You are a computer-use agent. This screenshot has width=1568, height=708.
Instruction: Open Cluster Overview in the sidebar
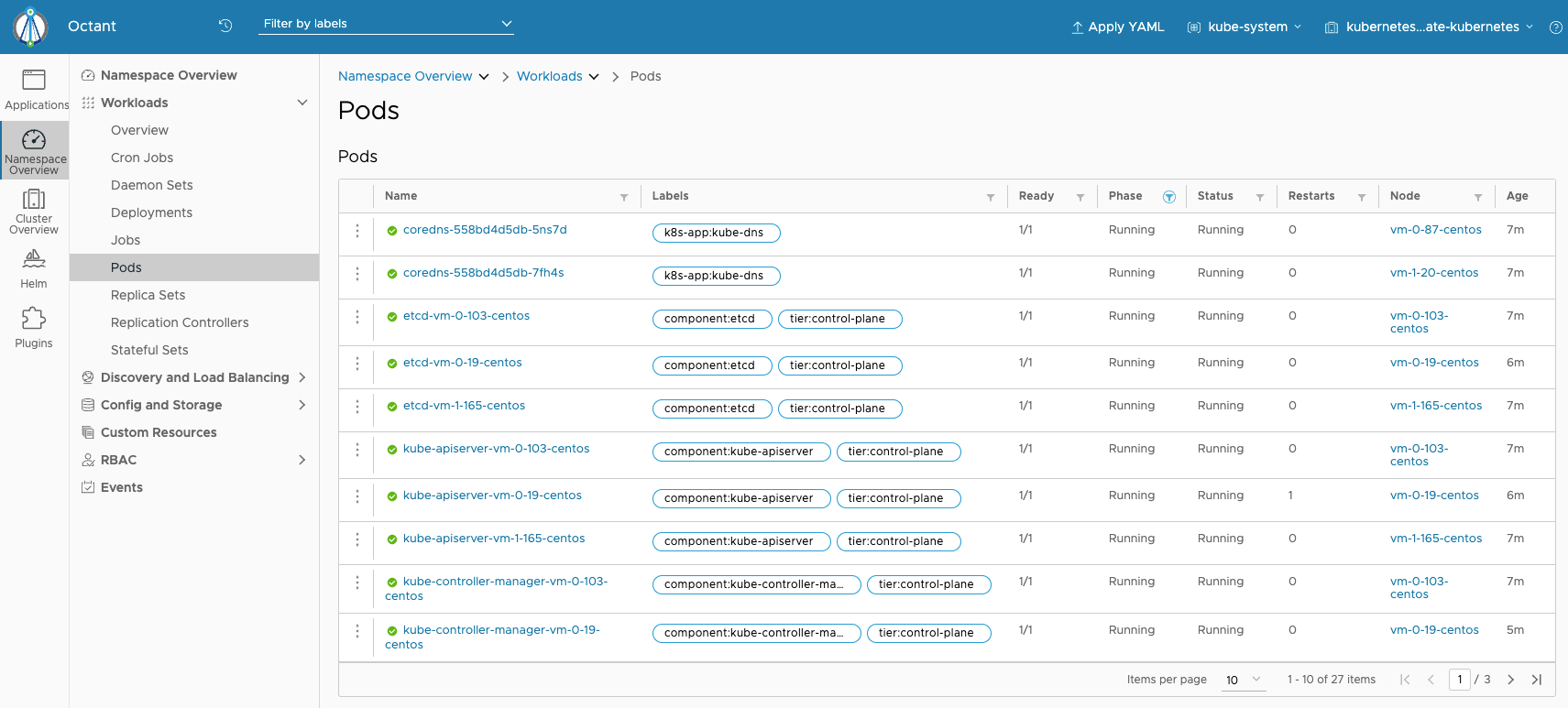[34, 211]
